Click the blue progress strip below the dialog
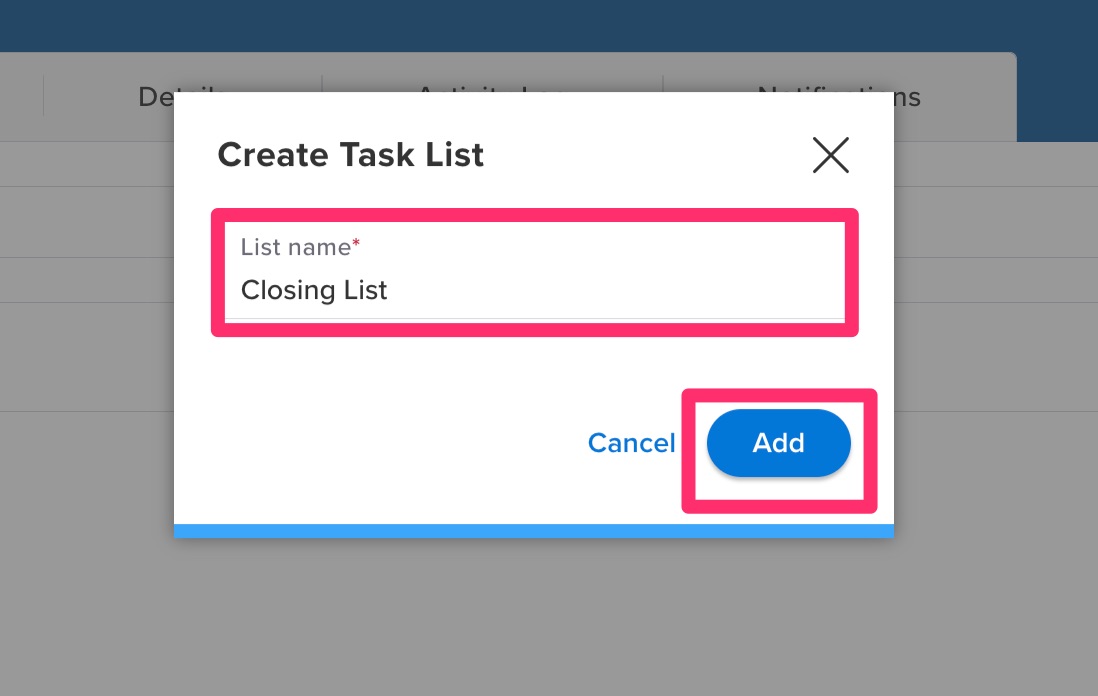Image resolution: width=1098 pixels, height=696 pixels. [534, 531]
